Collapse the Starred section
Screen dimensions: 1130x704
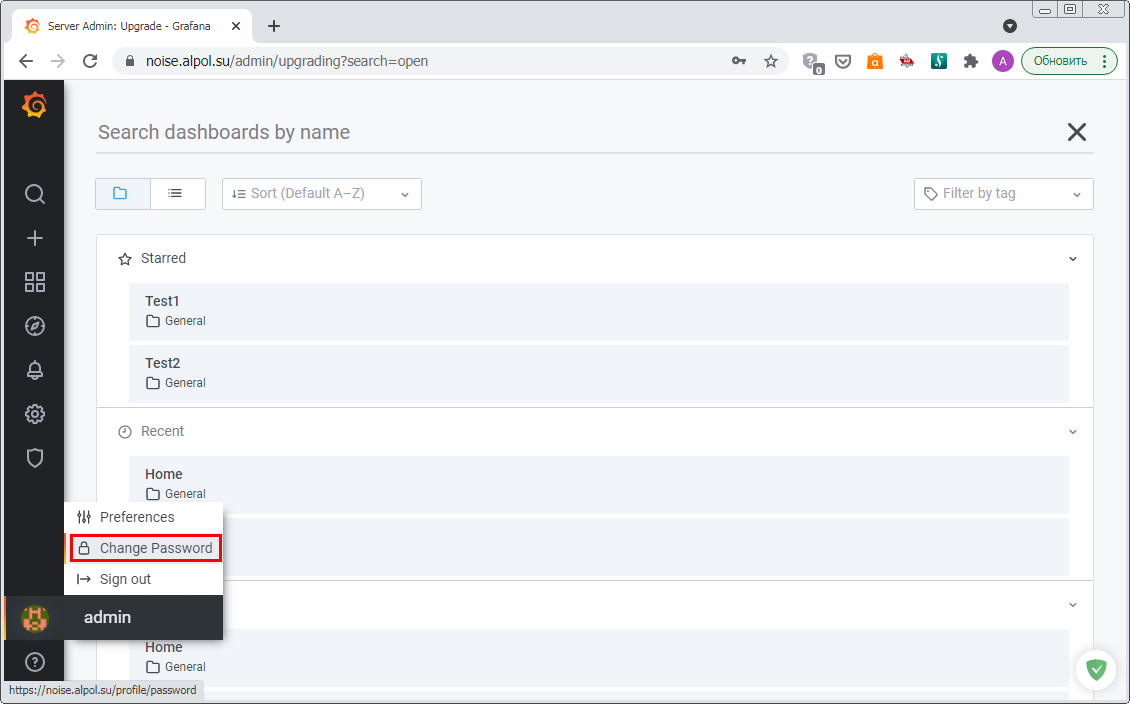[x=1072, y=259]
